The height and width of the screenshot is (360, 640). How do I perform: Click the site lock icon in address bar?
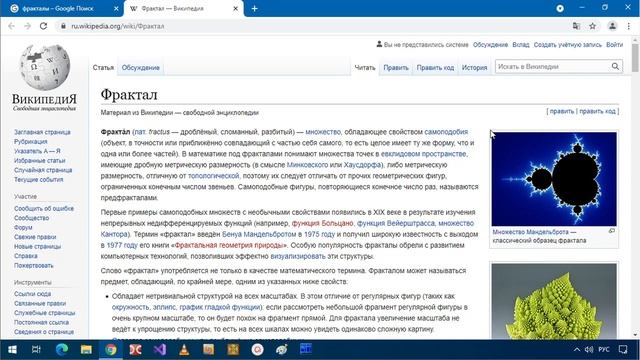point(63,26)
